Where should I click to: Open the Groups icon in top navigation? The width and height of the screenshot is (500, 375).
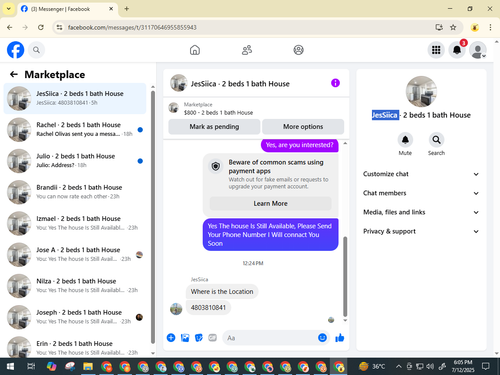pyautogui.click(x=298, y=50)
